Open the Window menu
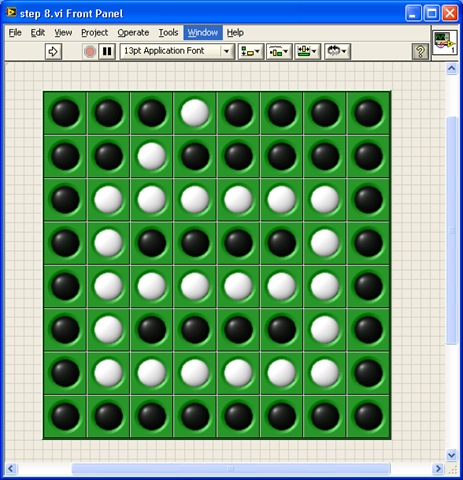 (x=203, y=33)
